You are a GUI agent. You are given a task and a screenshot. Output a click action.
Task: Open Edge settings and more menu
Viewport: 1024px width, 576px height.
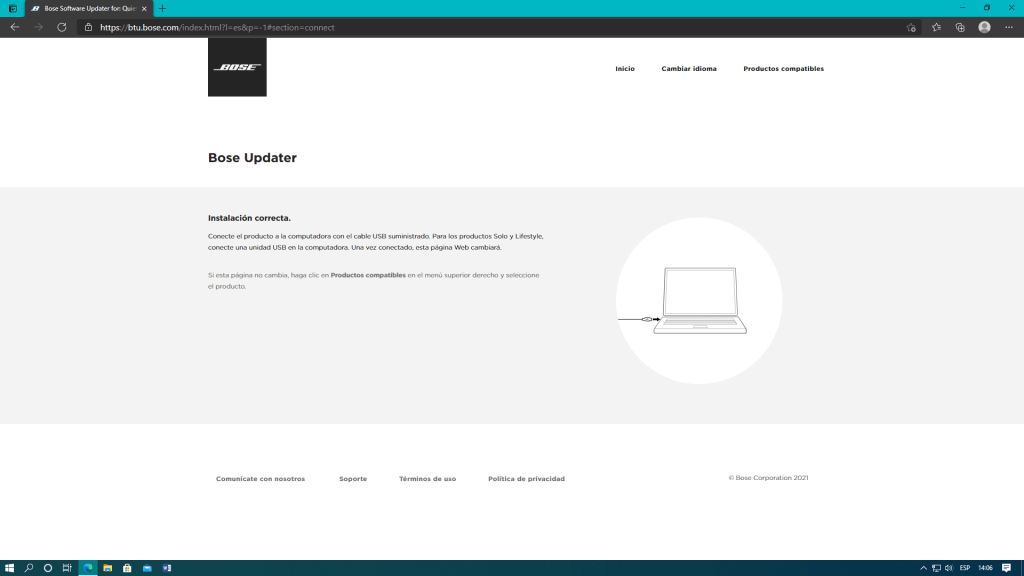click(1009, 27)
